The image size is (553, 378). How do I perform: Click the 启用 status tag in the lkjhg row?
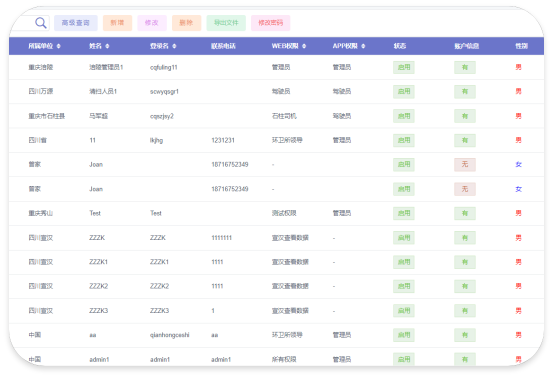pos(404,140)
